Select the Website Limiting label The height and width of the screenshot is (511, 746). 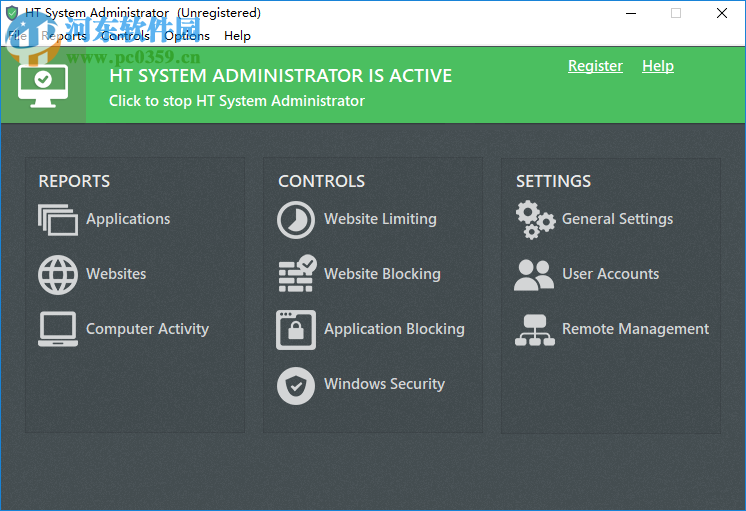click(380, 219)
